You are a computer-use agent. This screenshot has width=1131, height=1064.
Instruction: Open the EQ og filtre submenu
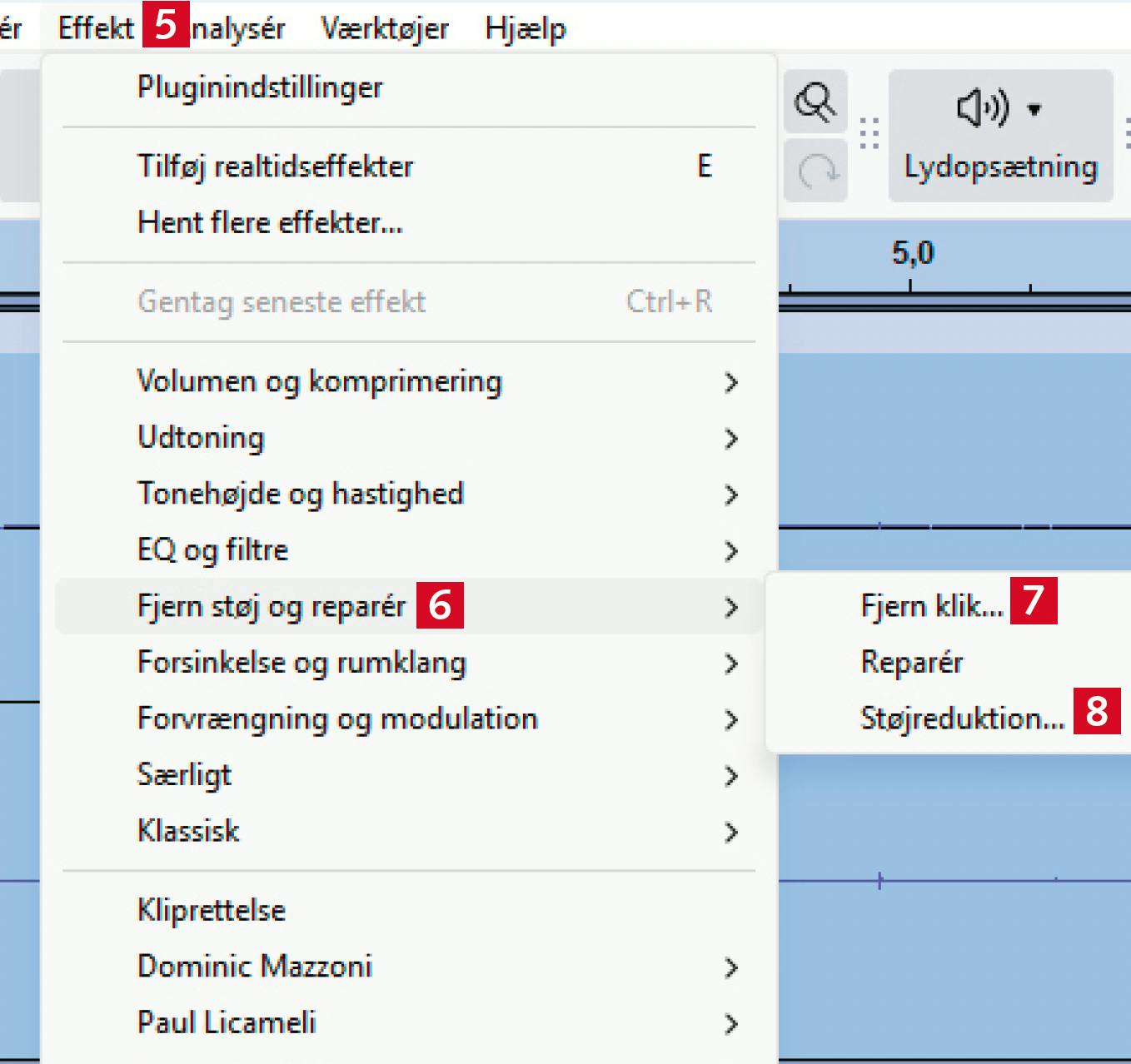pyautogui.click(x=212, y=550)
